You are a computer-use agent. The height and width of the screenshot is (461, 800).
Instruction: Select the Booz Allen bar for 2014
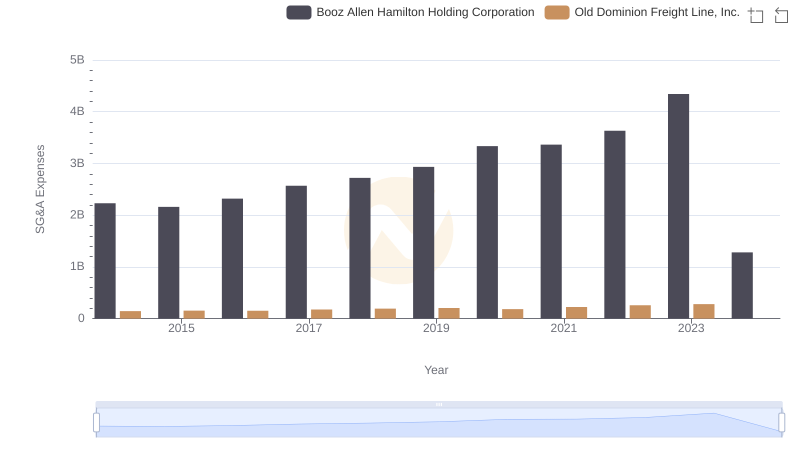tap(105, 261)
